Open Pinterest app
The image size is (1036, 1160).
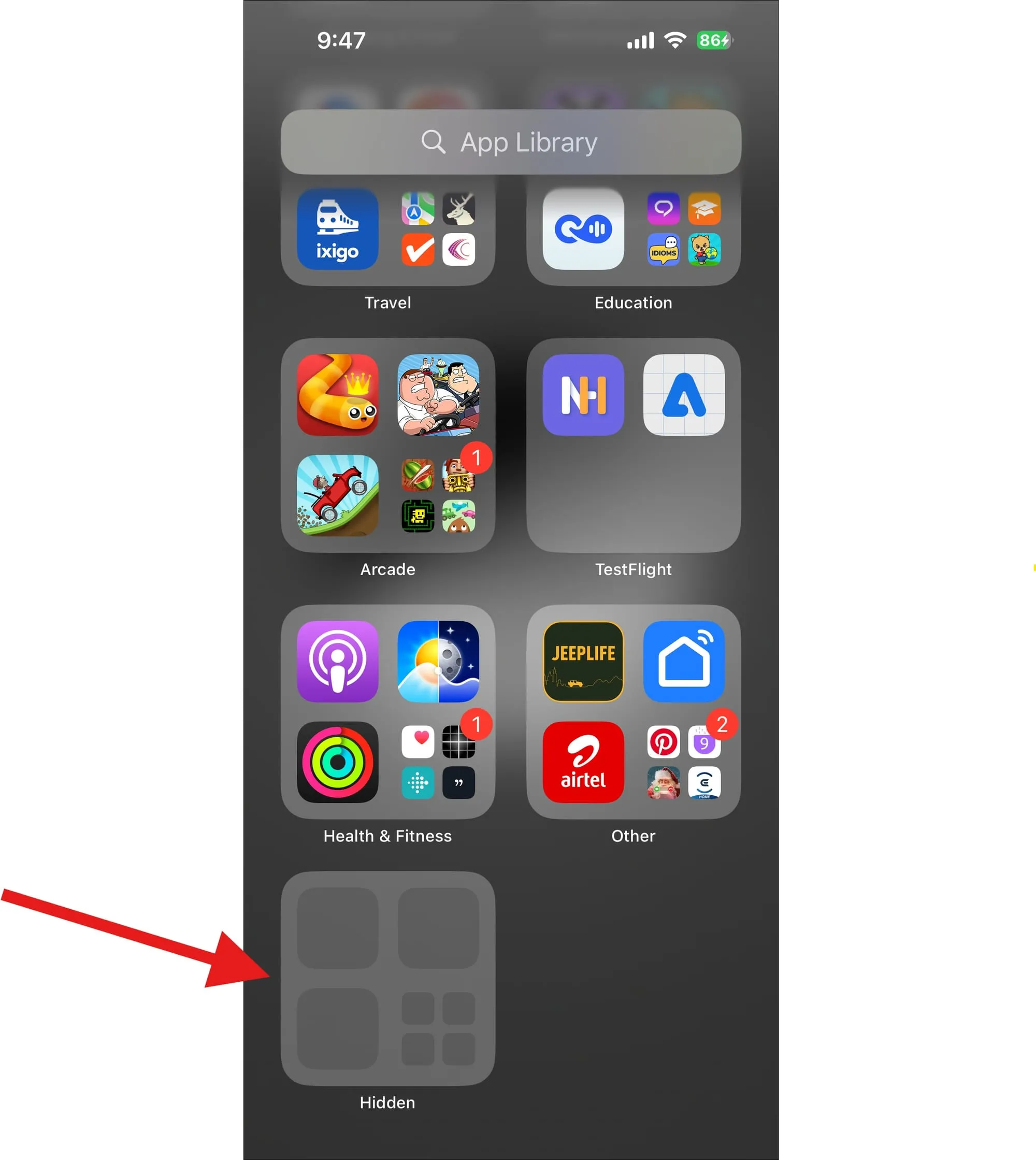(662, 742)
